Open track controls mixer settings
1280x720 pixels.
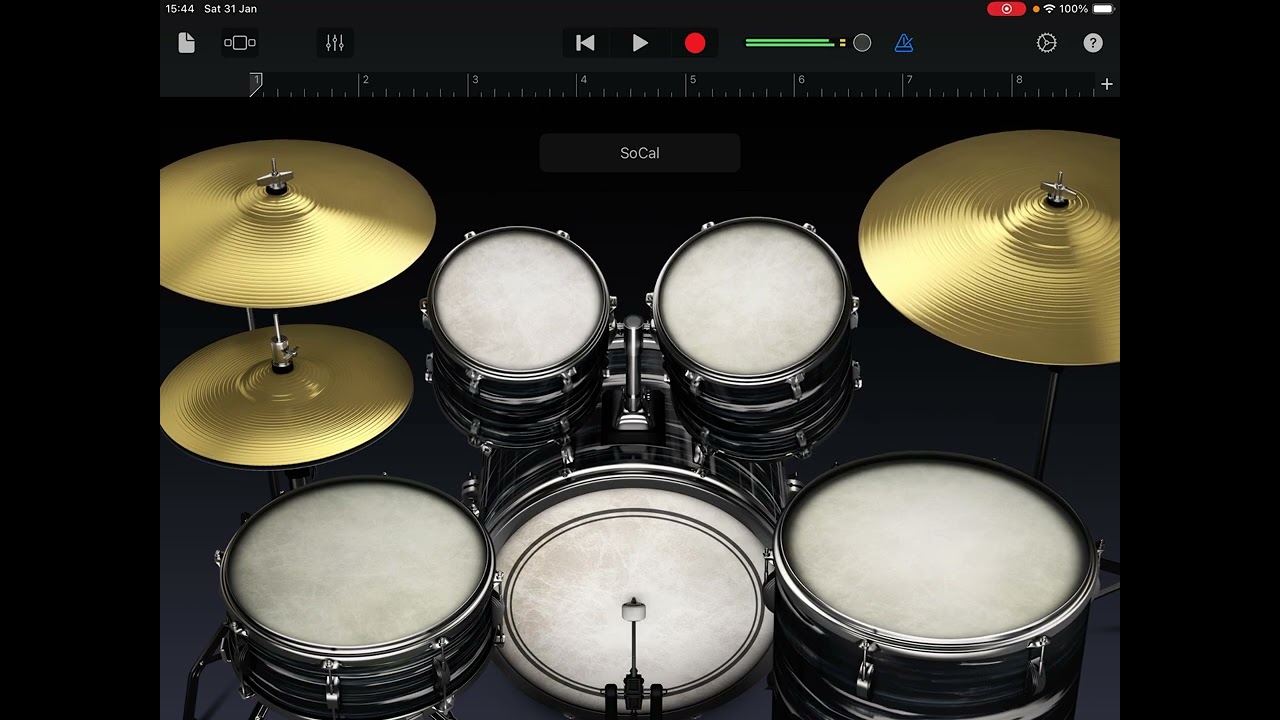[x=335, y=43]
